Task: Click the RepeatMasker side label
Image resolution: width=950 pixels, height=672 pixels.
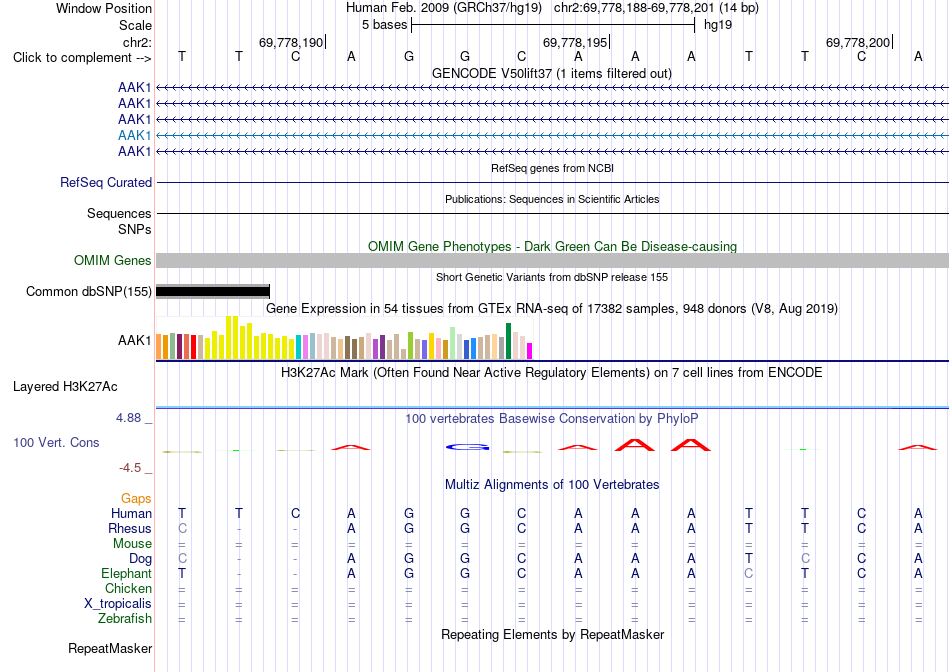Action: point(110,648)
